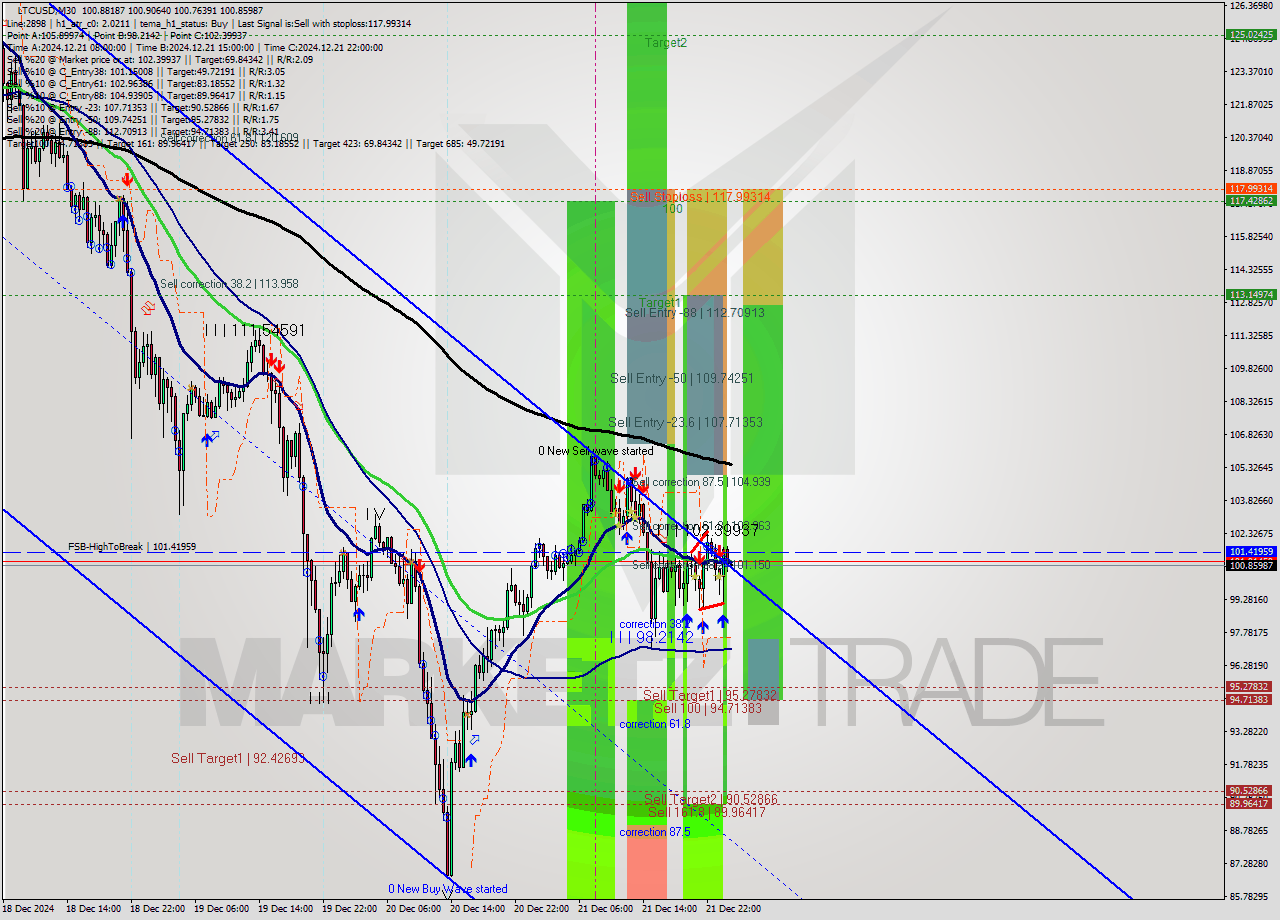Click the '19 Dec 14:00' time axis label
1280x920 pixels.
(x=285, y=910)
